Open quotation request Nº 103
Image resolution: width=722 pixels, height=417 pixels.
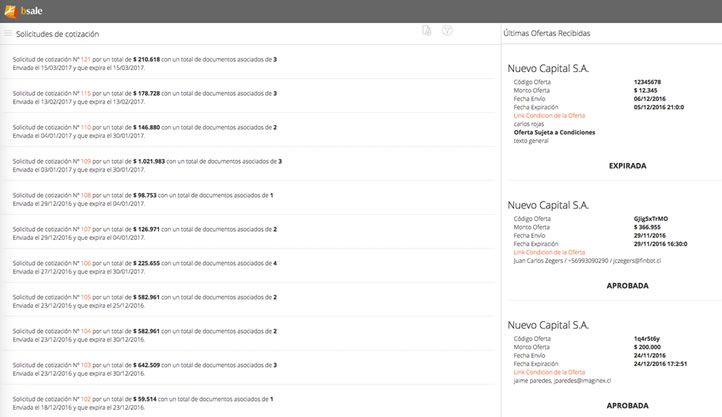[x=86, y=365]
